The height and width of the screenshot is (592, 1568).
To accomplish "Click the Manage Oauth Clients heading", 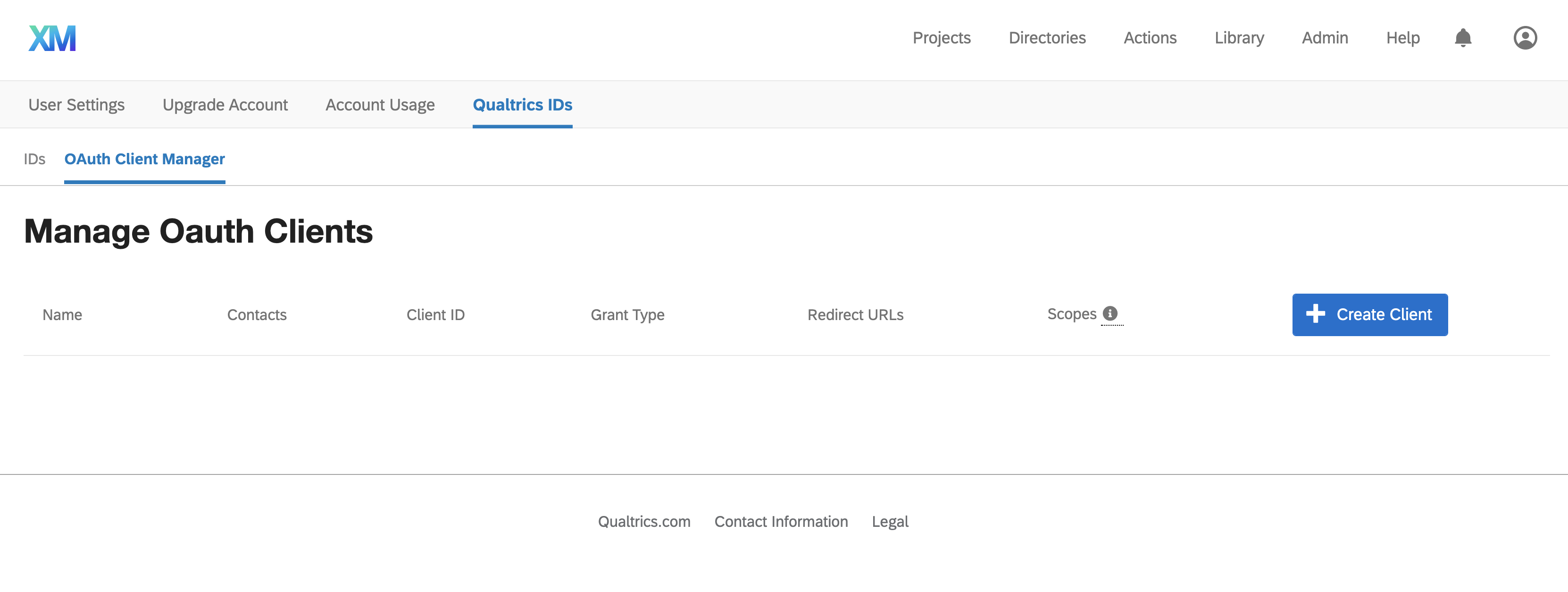I will [x=198, y=231].
